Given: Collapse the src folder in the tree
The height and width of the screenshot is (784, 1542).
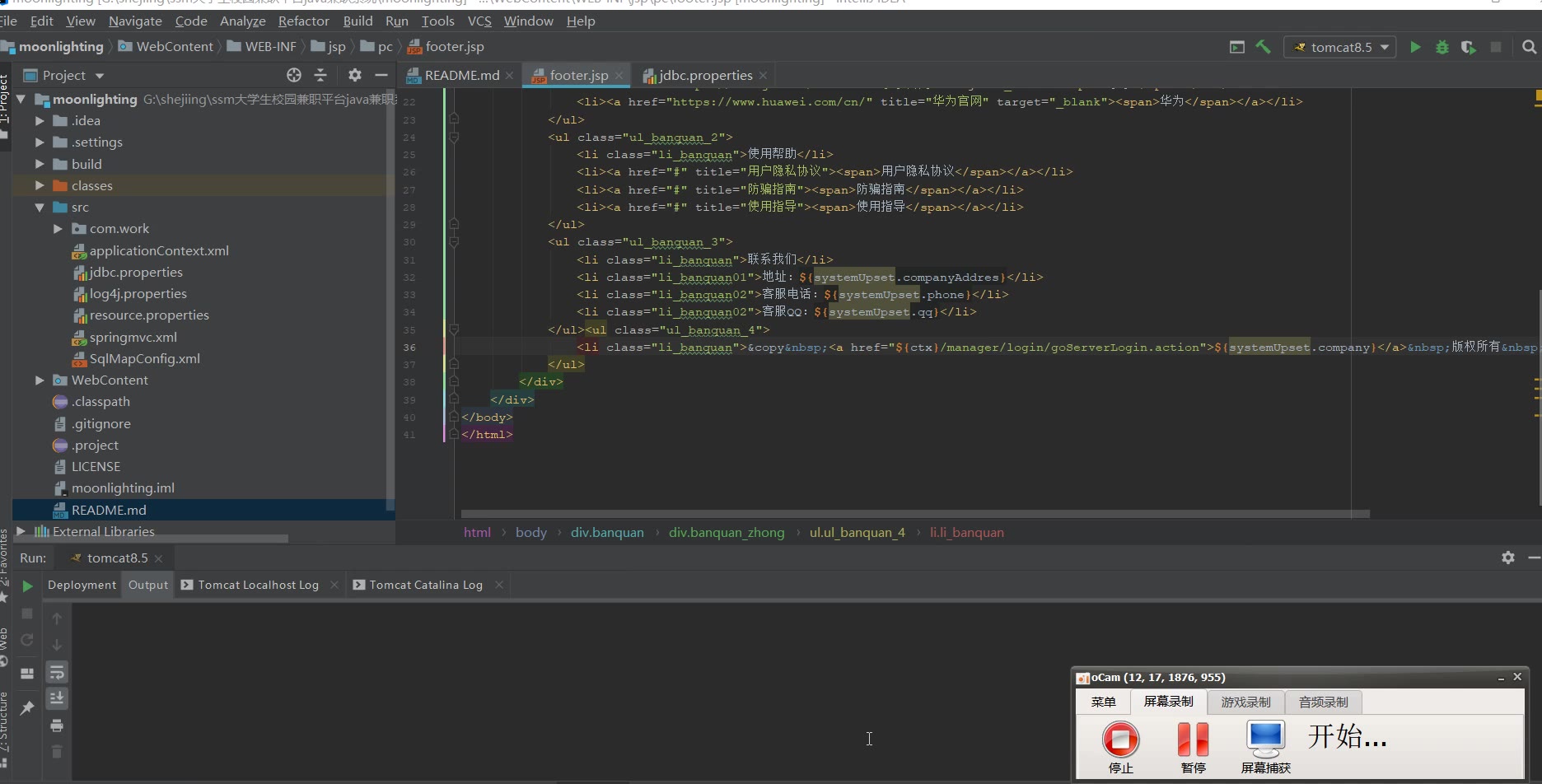Looking at the screenshot, I should click(x=40, y=208).
